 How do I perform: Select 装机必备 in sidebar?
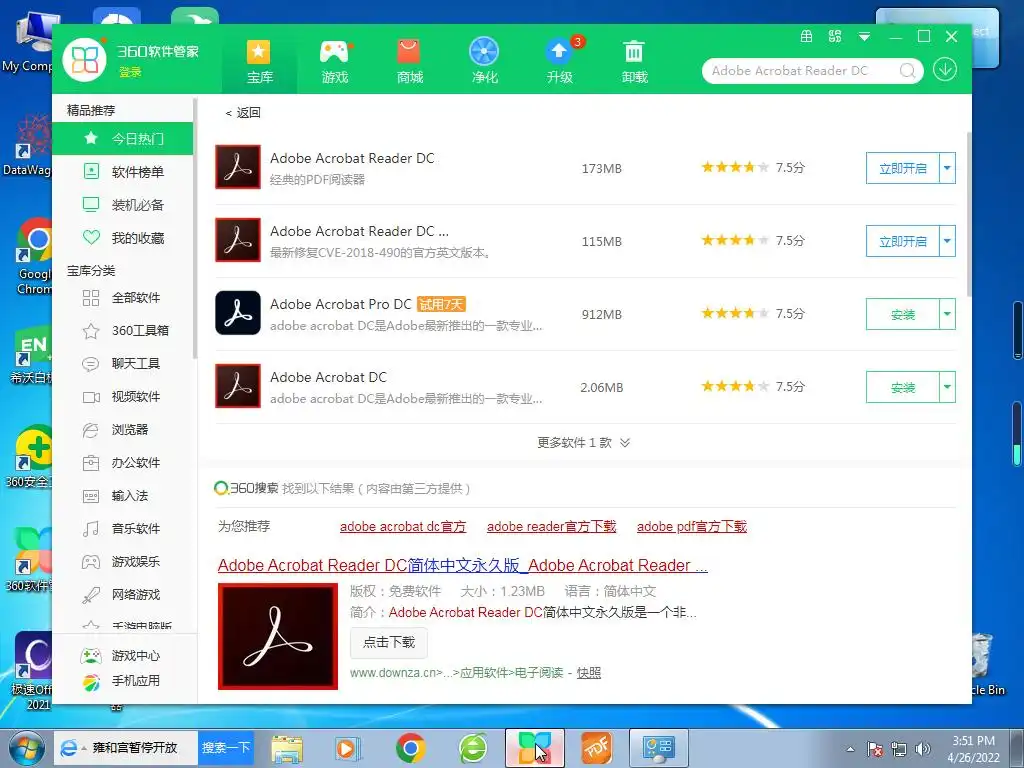pos(123,205)
